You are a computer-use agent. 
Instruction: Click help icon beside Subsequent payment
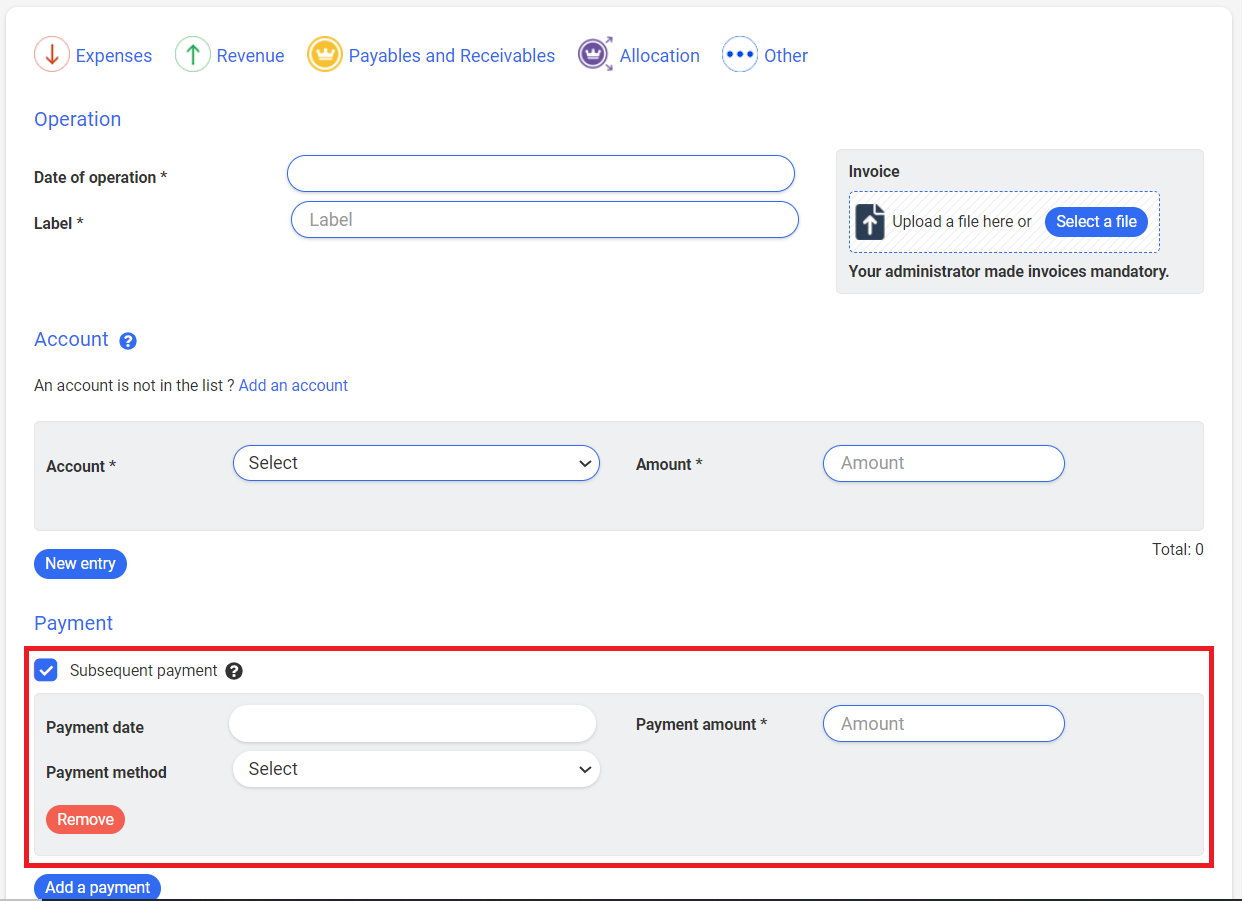[234, 671]
